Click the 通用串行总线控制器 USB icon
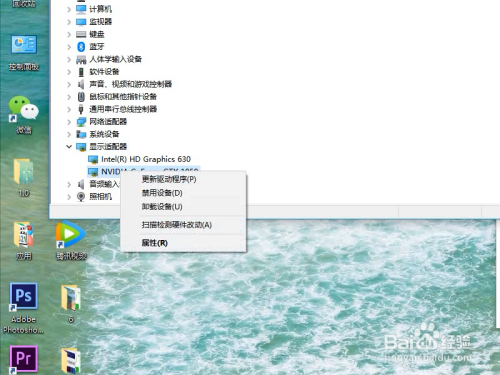This screenshot has width=500, height=375. tap(81, 109)
